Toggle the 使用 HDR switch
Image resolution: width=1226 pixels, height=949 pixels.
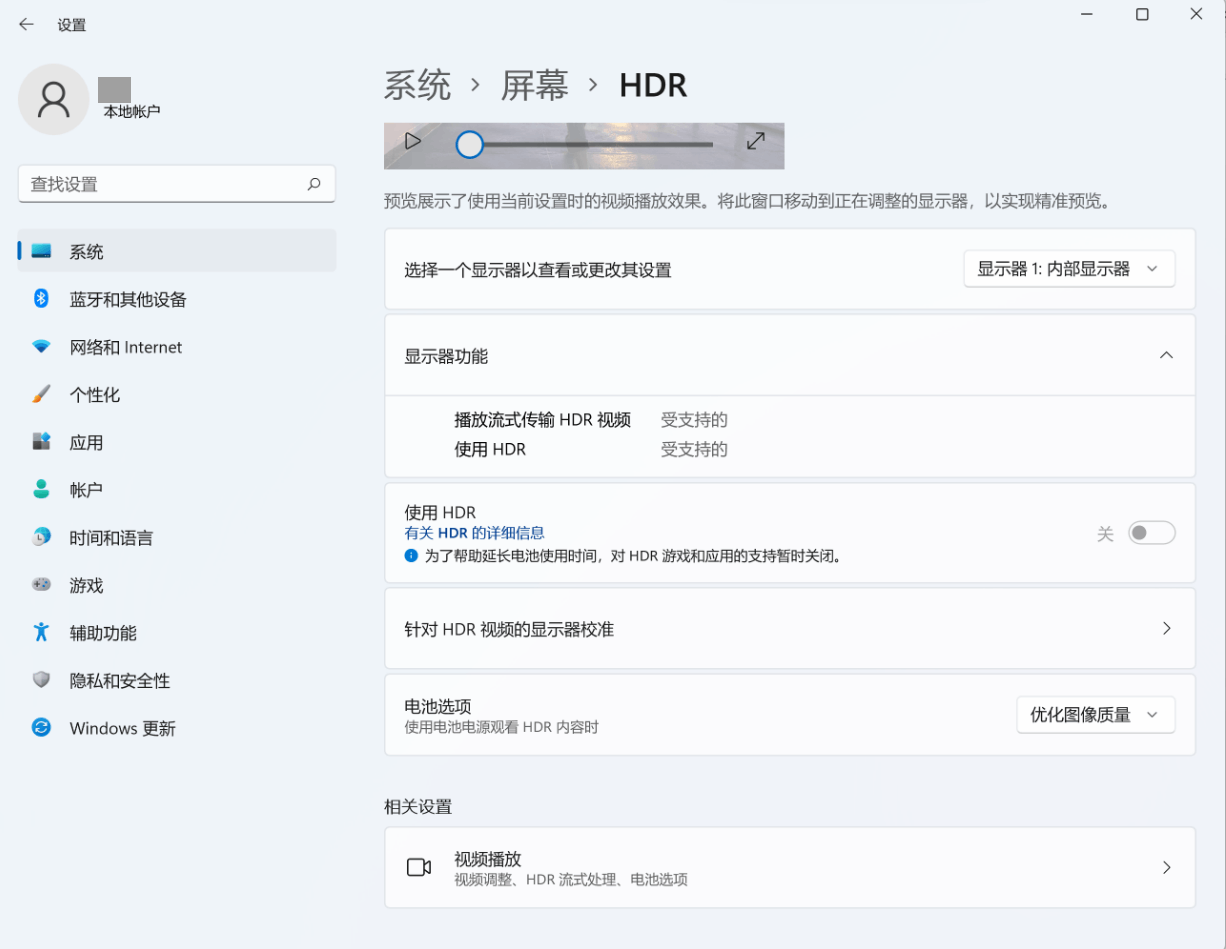(1151, 533)
